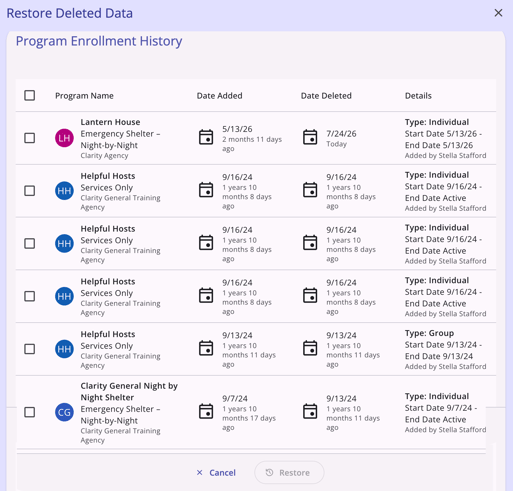Screen dimensions: 513x491
Task: Click the CG avatar for Clarity General Night Shelter
Action: (64, 412)
